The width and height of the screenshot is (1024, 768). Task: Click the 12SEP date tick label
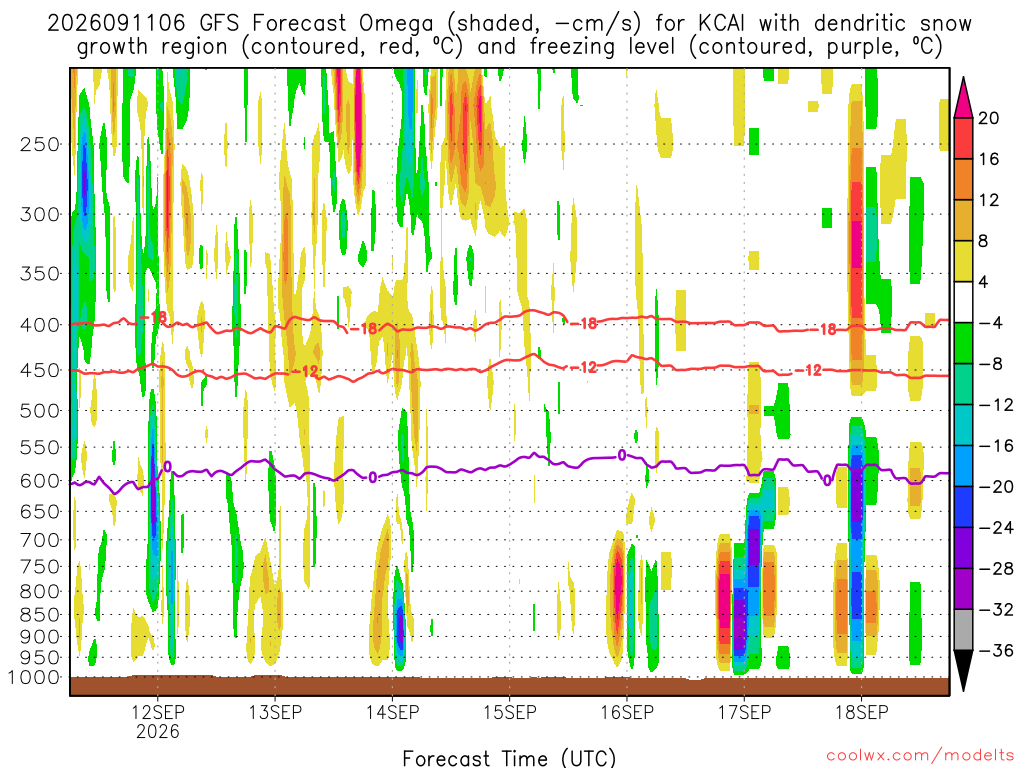[157, 712]
